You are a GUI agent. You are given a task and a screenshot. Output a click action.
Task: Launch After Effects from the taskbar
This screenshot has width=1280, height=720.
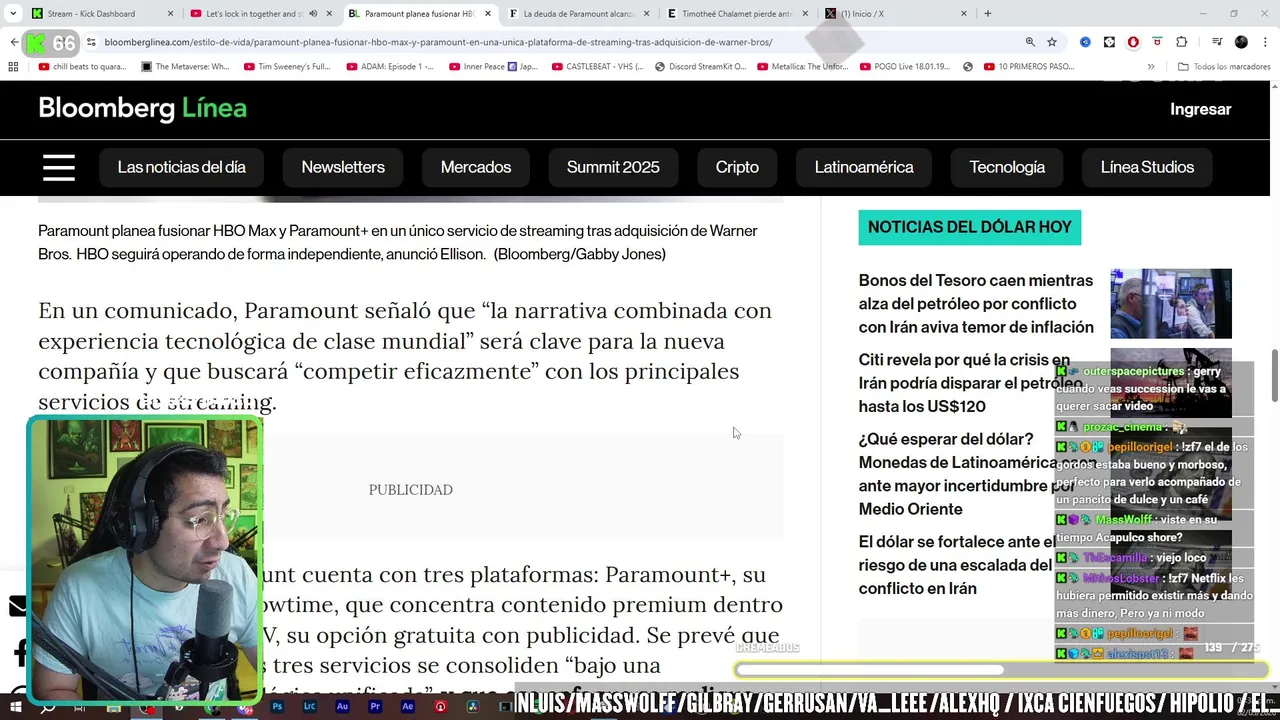408,707
